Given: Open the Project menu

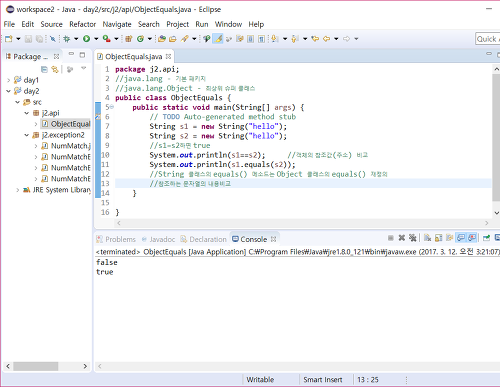Looking at the screenshot, I should (x=178, y=24).
